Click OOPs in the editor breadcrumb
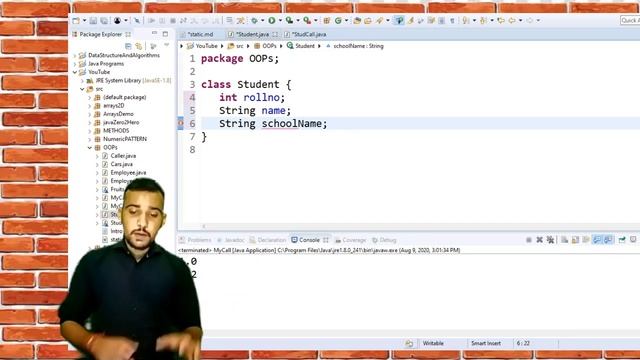Viewport: 640px width, 360px height. (265, 46)
